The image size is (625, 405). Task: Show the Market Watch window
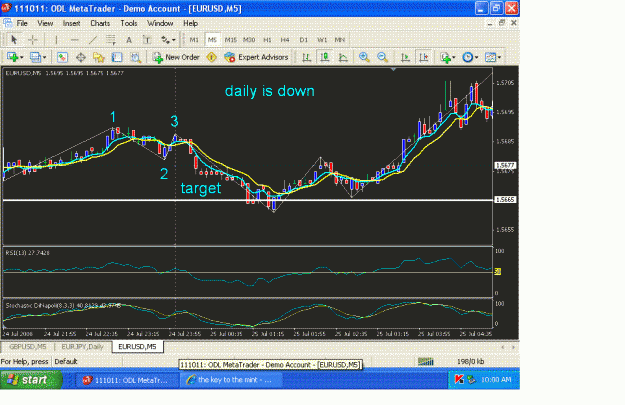pos(62,57)
